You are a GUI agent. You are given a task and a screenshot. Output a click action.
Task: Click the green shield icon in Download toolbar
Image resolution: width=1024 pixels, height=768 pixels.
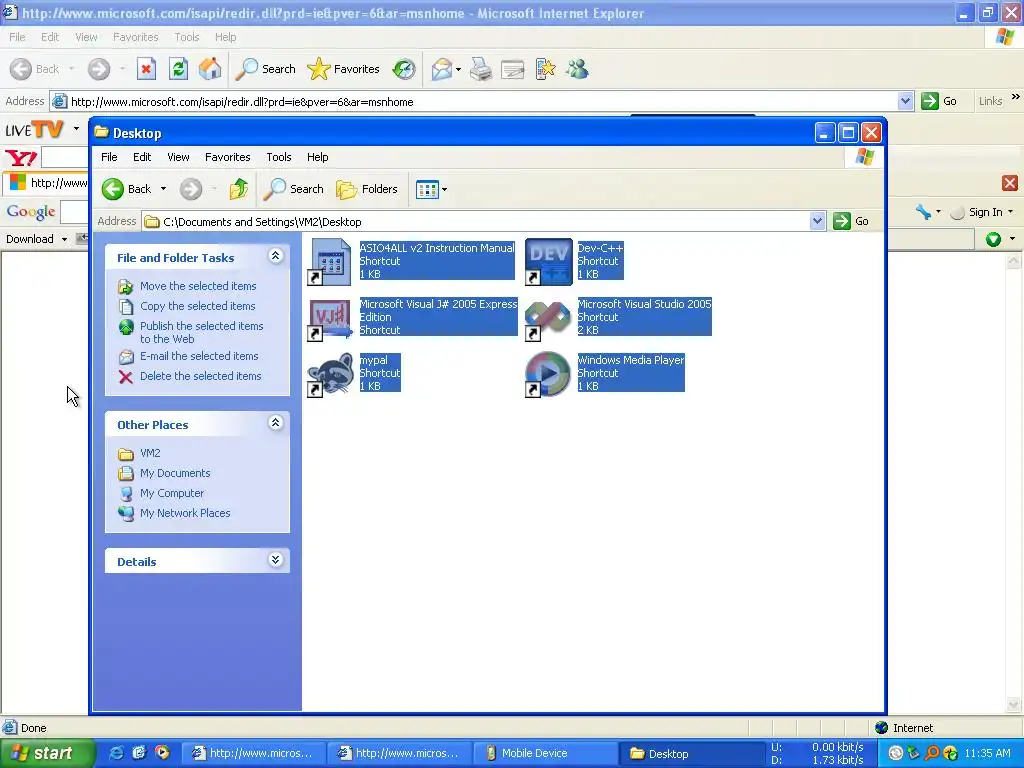coord(993,239)
